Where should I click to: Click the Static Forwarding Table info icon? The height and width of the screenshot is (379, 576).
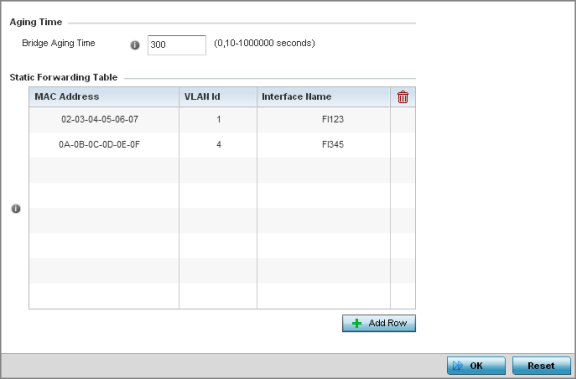click(16, 209)
